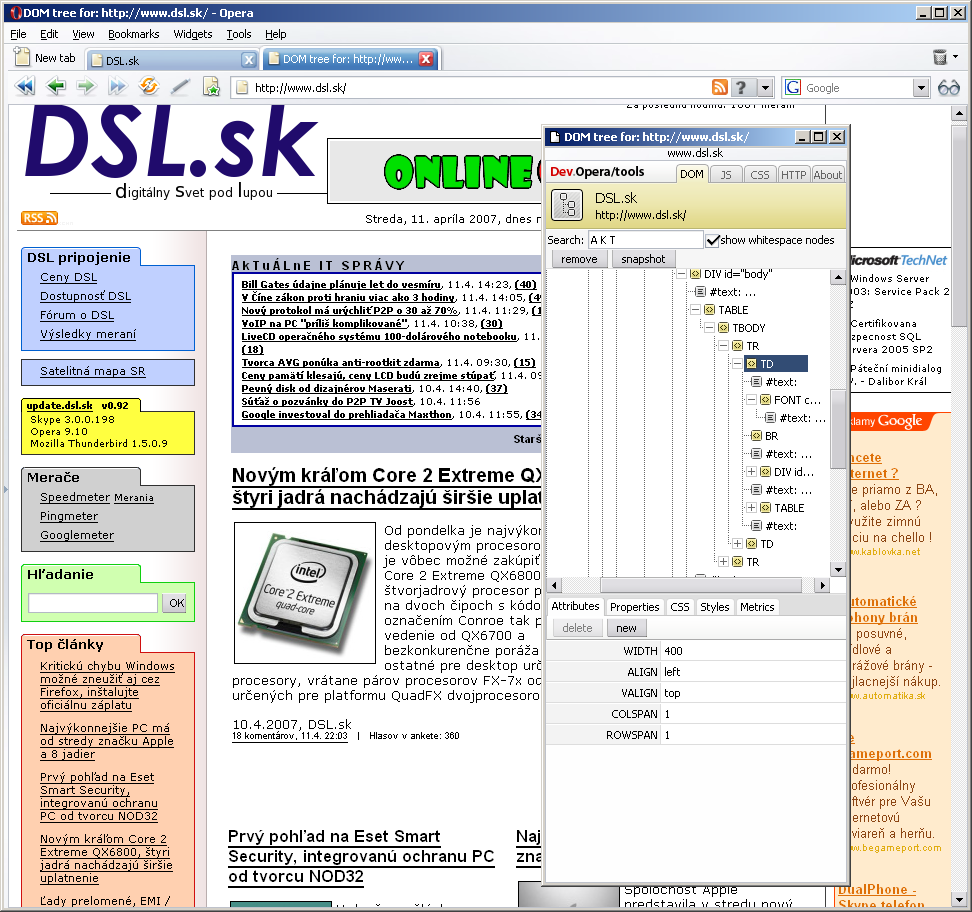This screenshot has width=972, height=912.
Task: Open the address bar dropdown arrow
Action: [x=766, y=88]
